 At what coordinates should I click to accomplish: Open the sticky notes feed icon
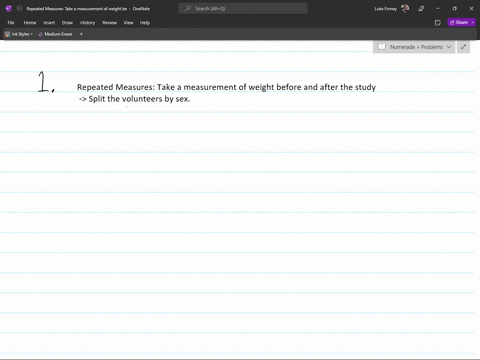click(438, 23)
